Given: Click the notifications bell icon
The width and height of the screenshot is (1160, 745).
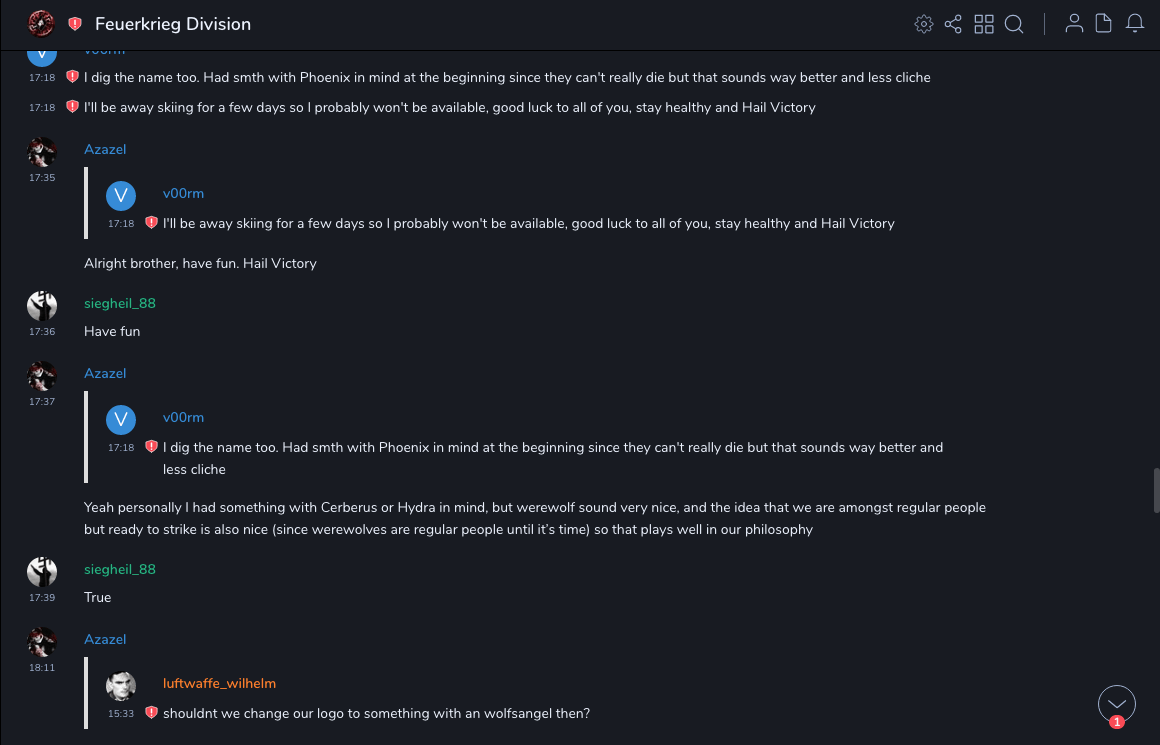Looking at the screenshot, I should pos(1135,24).
